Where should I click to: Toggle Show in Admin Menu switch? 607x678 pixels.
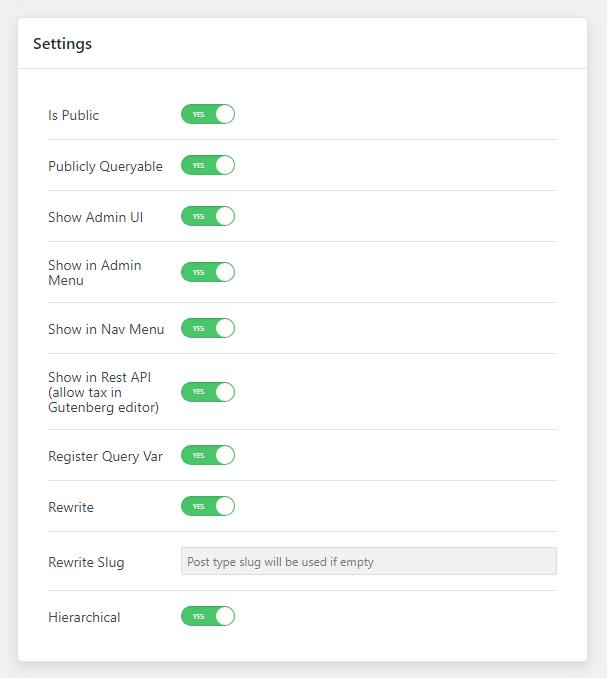click(208, 272)
